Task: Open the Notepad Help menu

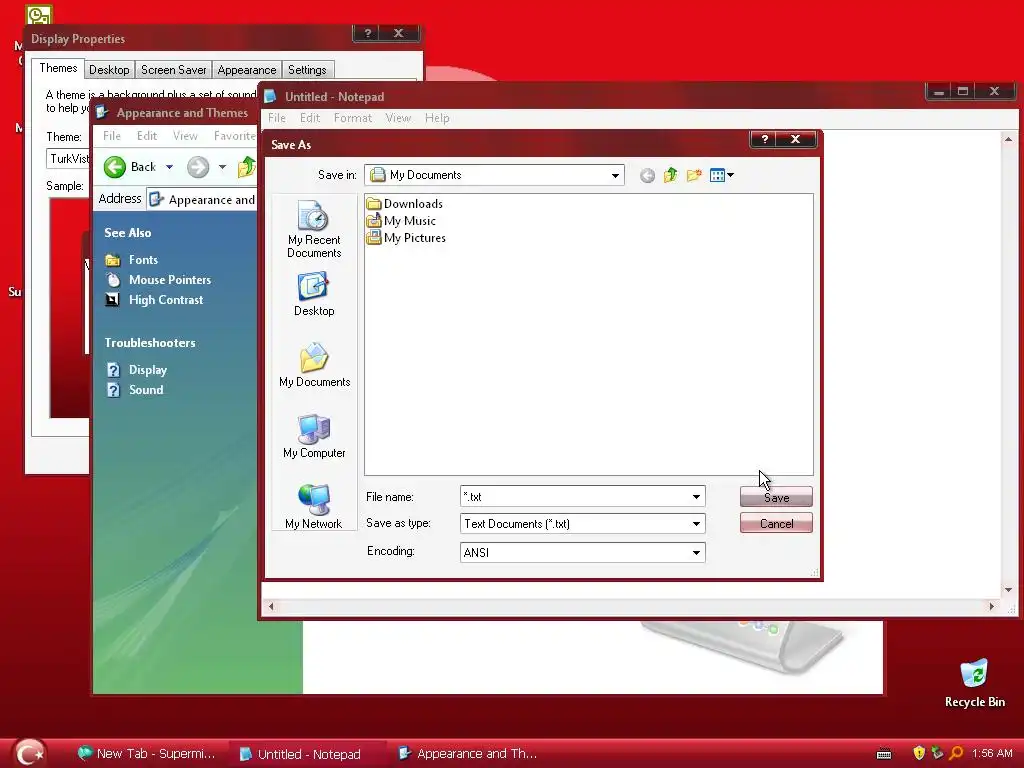Action: pyautogui.click(x=437, y=118)
